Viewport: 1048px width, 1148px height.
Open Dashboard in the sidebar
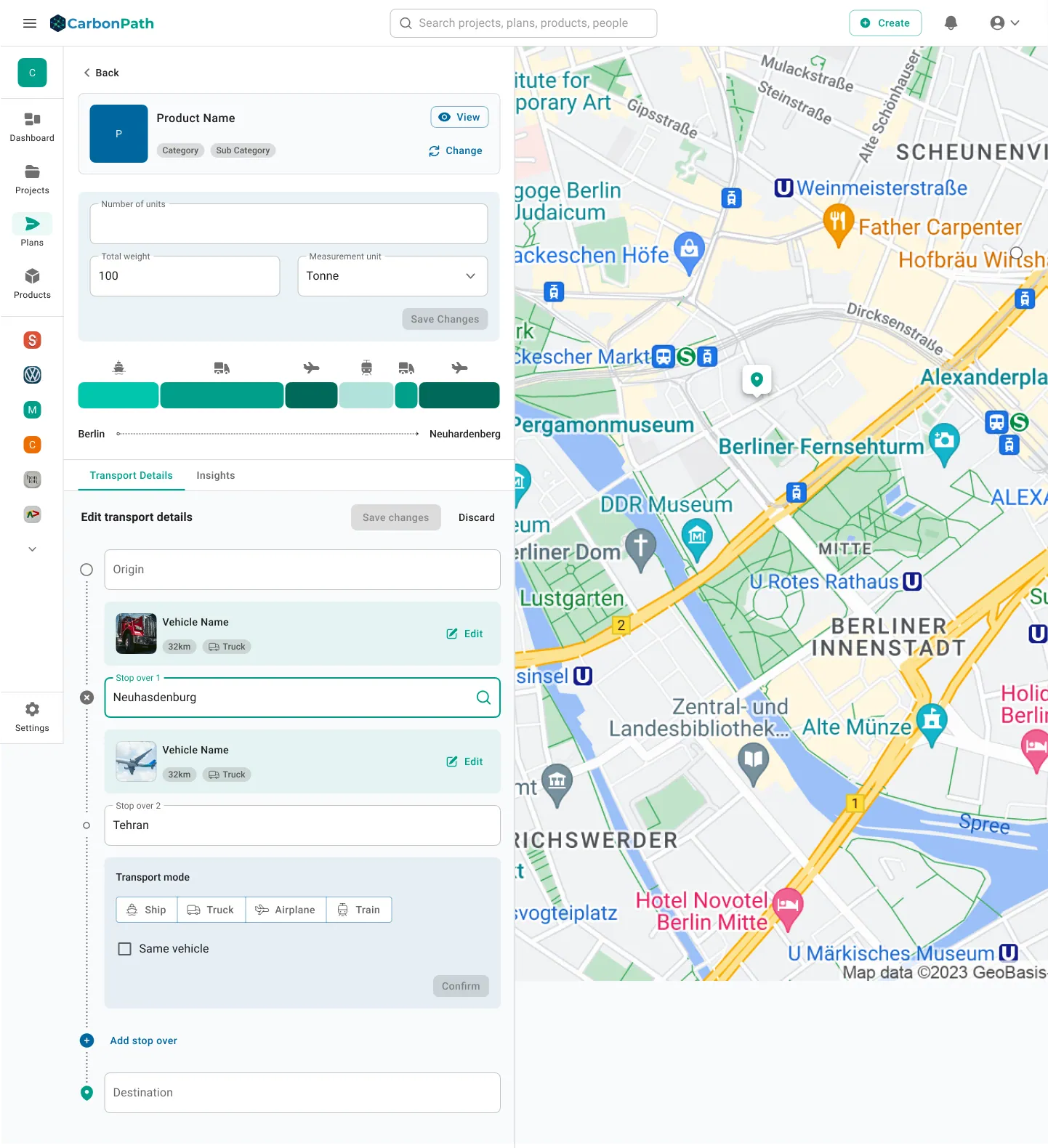click(x=32, y=127)
